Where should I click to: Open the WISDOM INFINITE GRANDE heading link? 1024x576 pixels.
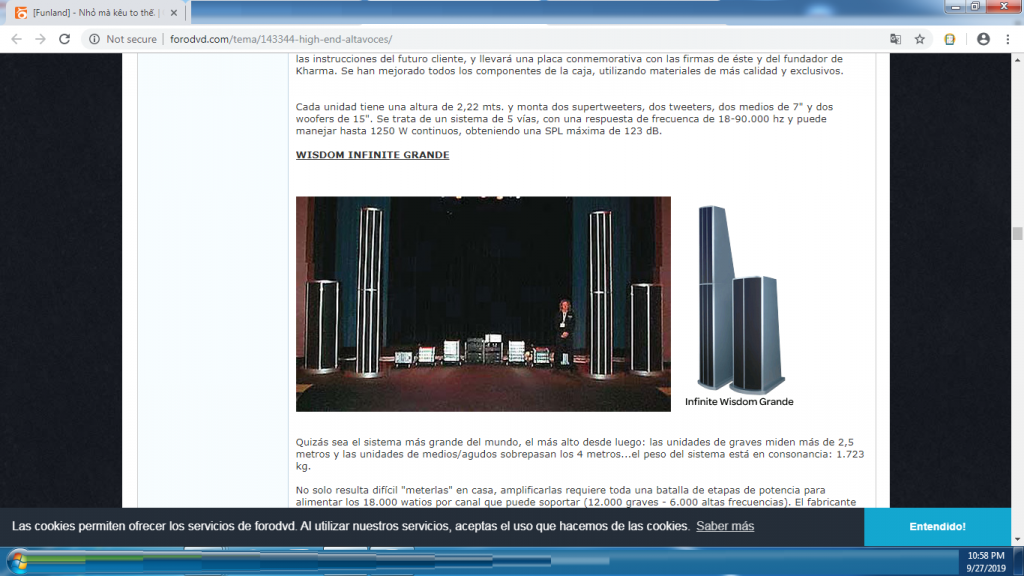372,155
